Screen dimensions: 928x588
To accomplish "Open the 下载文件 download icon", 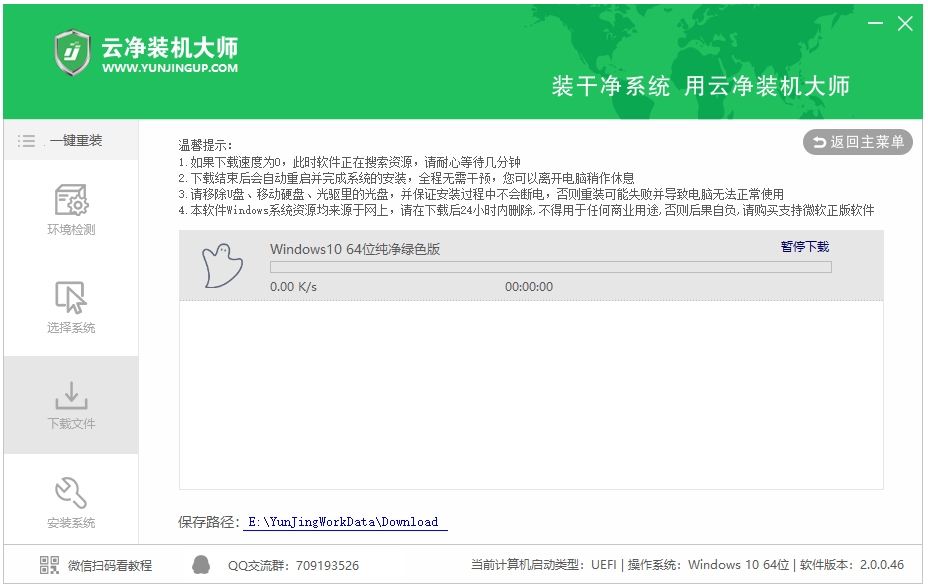I will 72,395.
